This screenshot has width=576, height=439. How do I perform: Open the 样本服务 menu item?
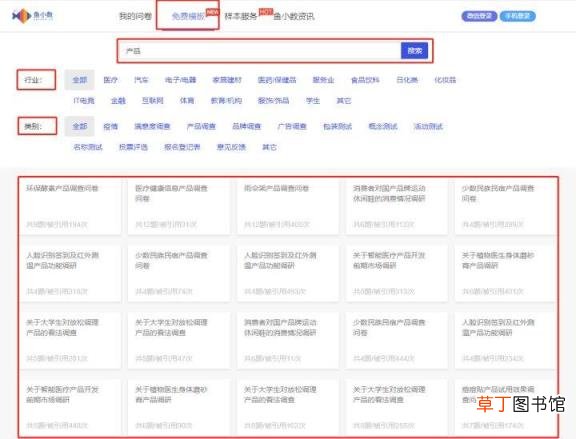tap(241, 16)
